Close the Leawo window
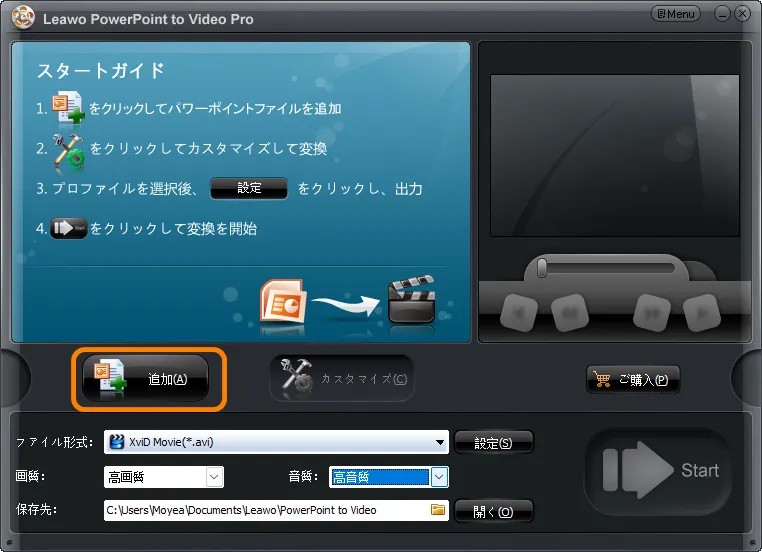This screenshot has width=762, height=552. click(x=743, y=14)
